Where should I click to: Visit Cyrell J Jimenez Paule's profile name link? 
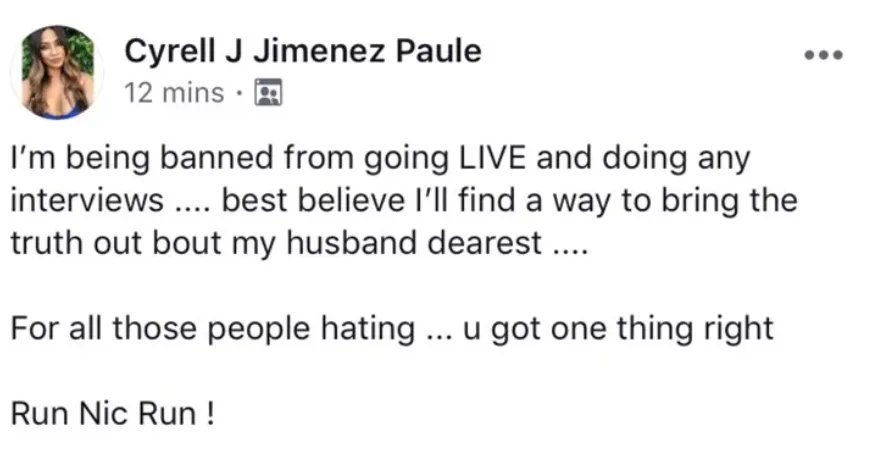303,51
